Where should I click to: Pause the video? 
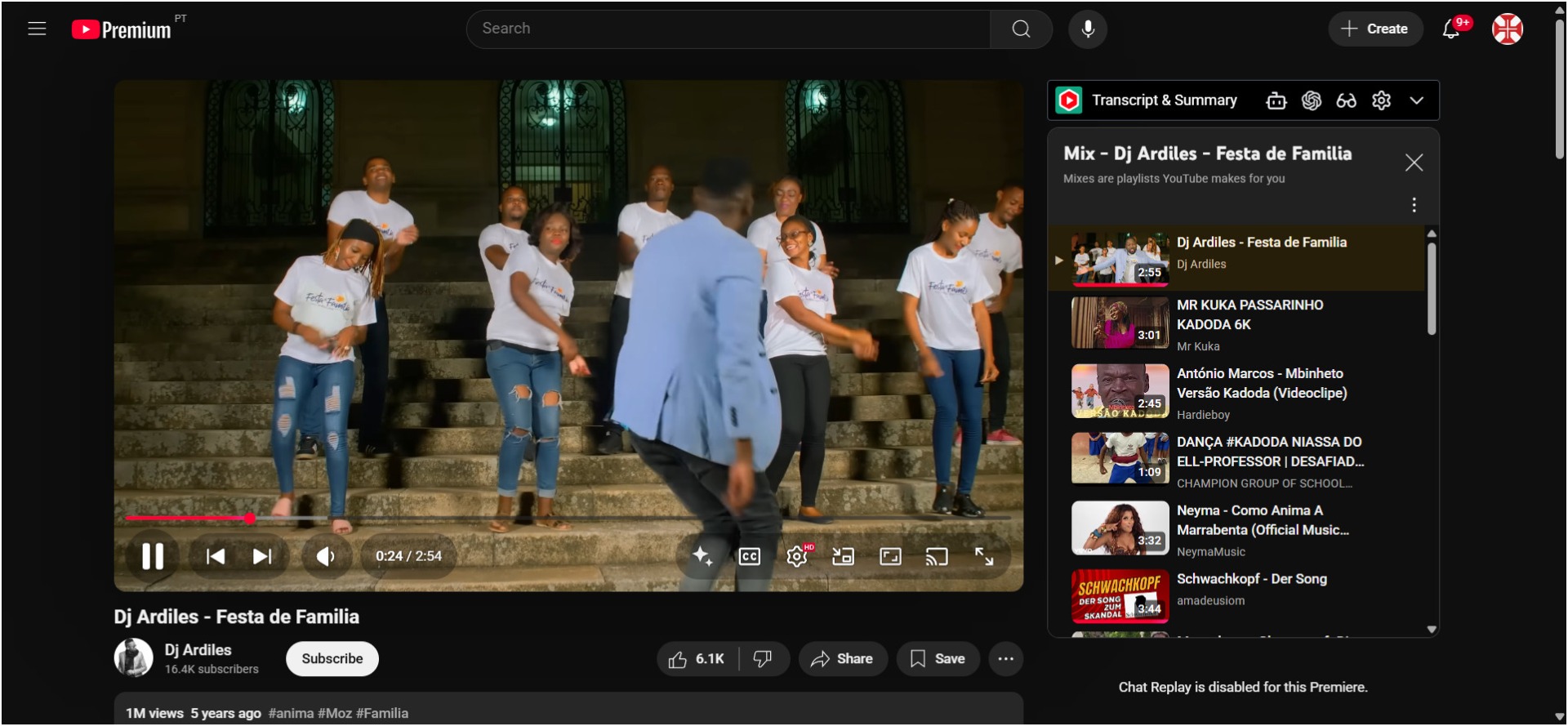[153, 556]
